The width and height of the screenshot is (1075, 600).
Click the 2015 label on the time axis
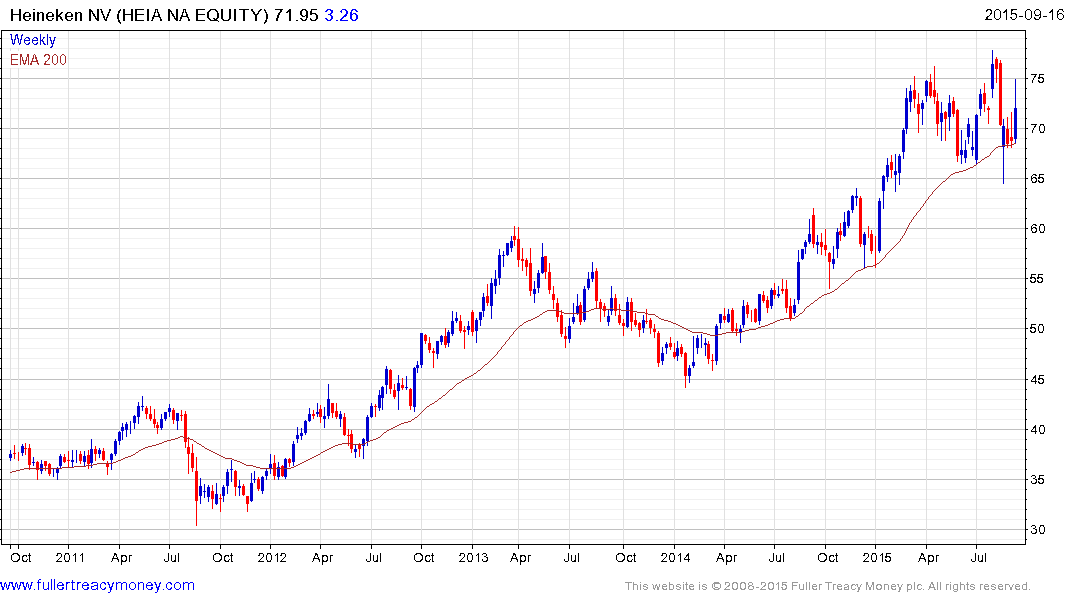pyautogui.click(x=877, y=556)
